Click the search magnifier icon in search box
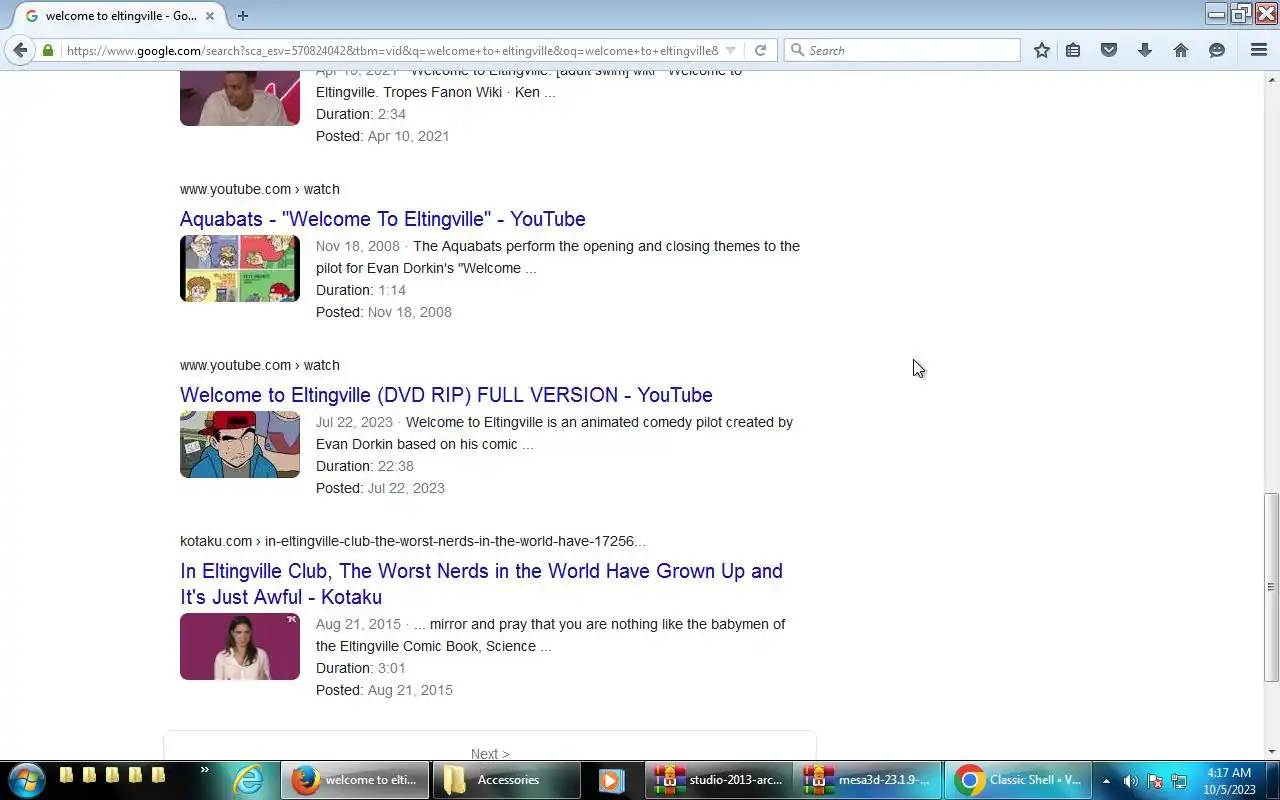Screen dimensions: 1280x800 point(797,50)
